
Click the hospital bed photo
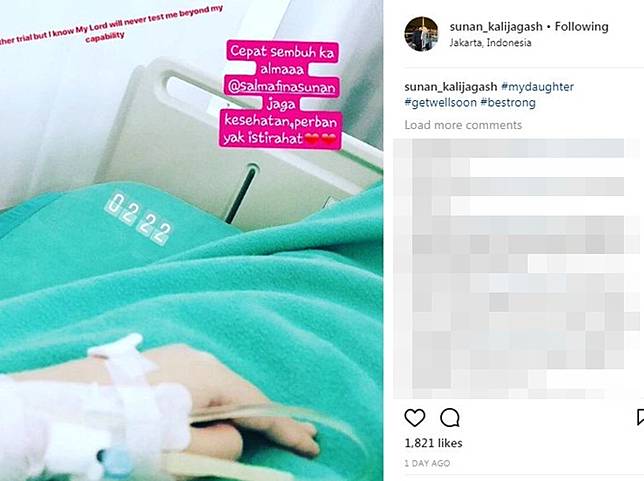191,240
